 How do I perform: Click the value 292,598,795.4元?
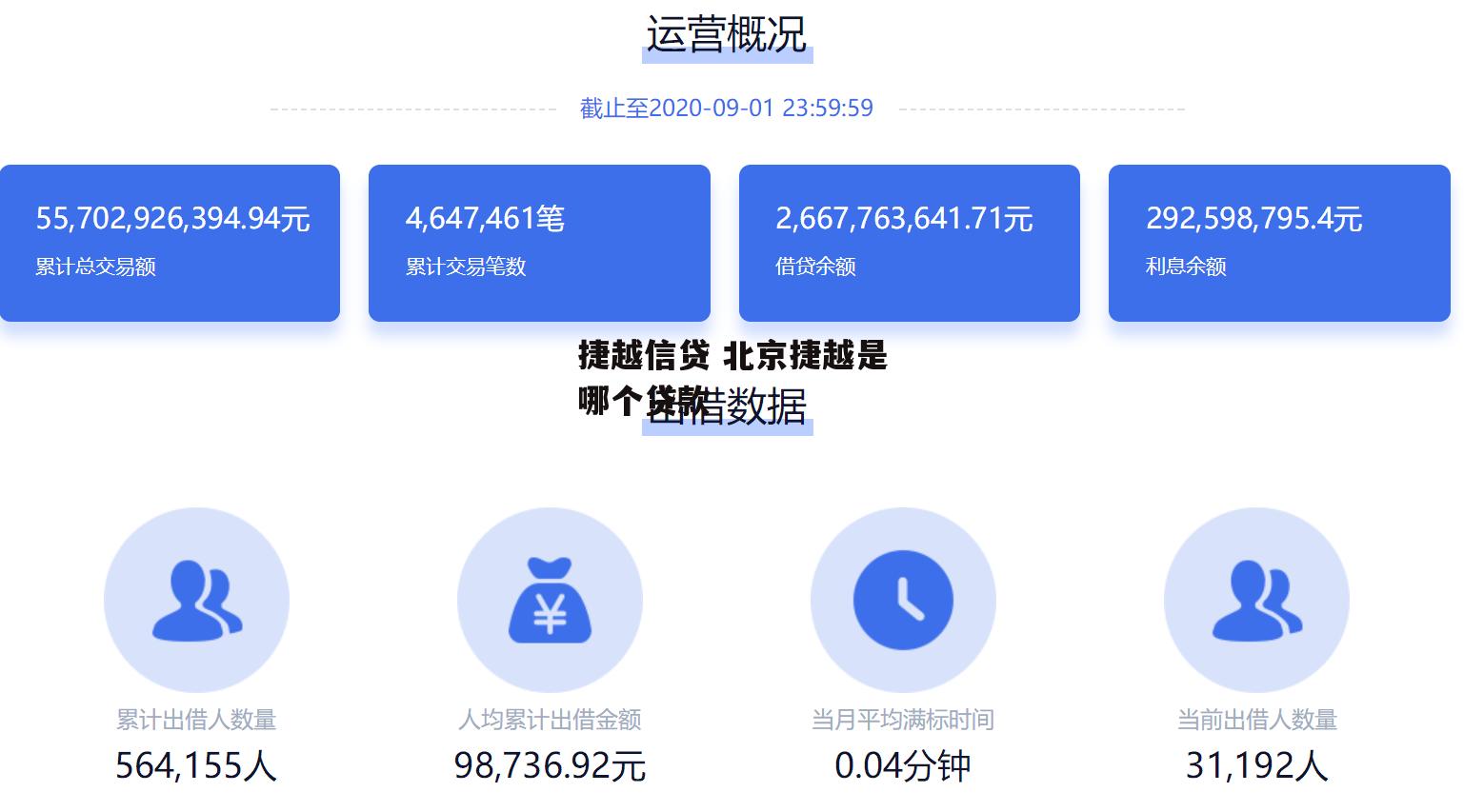click(1253, 219)
